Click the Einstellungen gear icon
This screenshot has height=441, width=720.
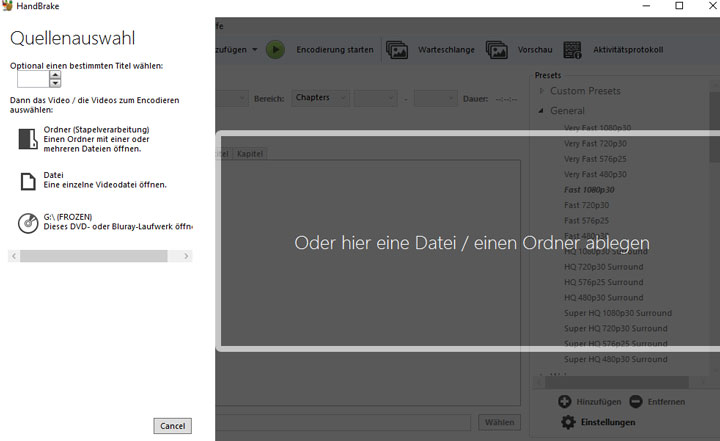568,422
